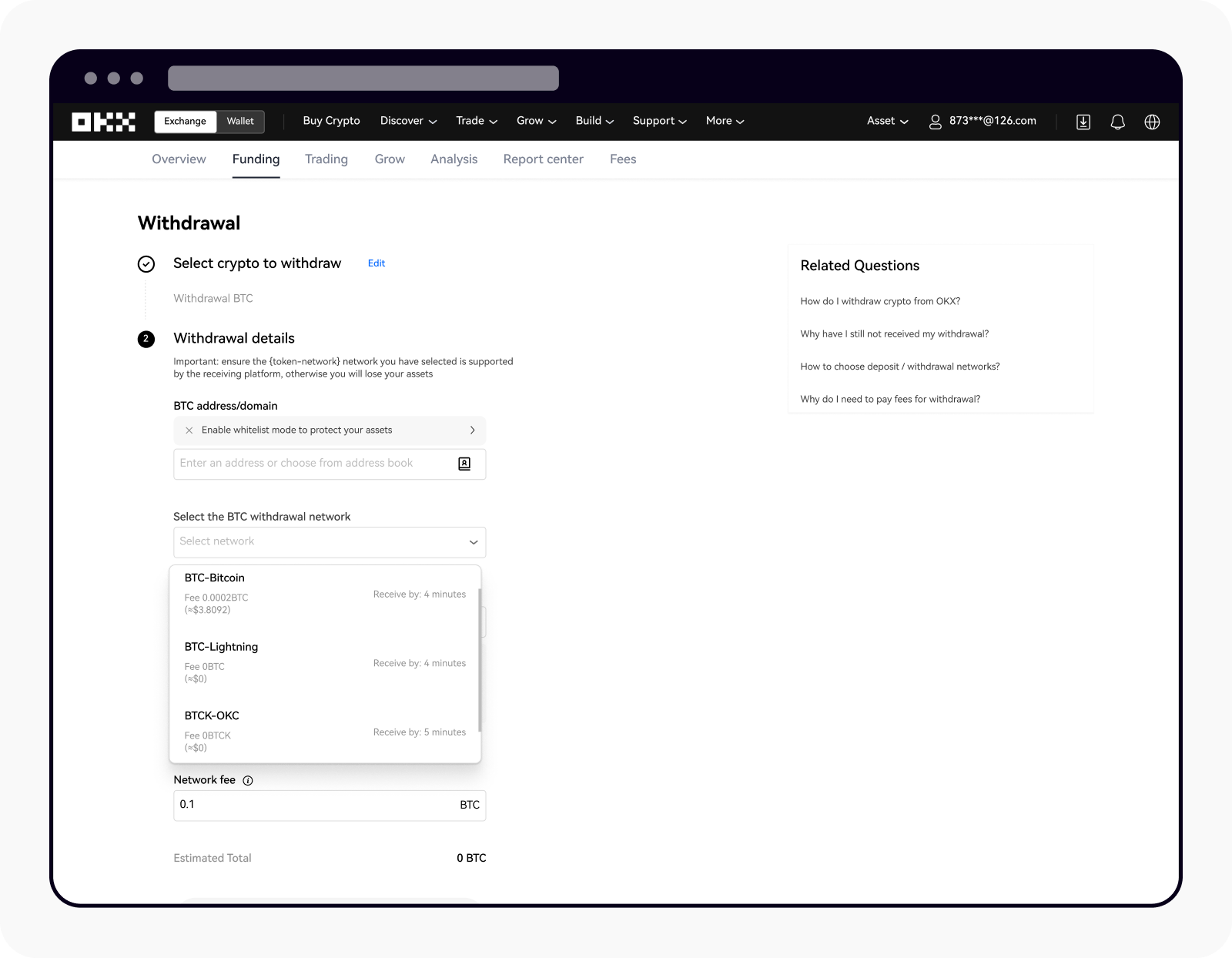This screenshot has height=958, width=1232.
Task: Click the OKX logo
Action: [x=103, y=122]
